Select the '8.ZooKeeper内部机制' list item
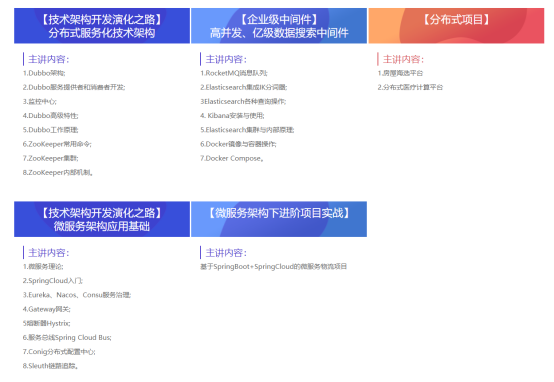 pyautogui.click(x=58, y=172)
